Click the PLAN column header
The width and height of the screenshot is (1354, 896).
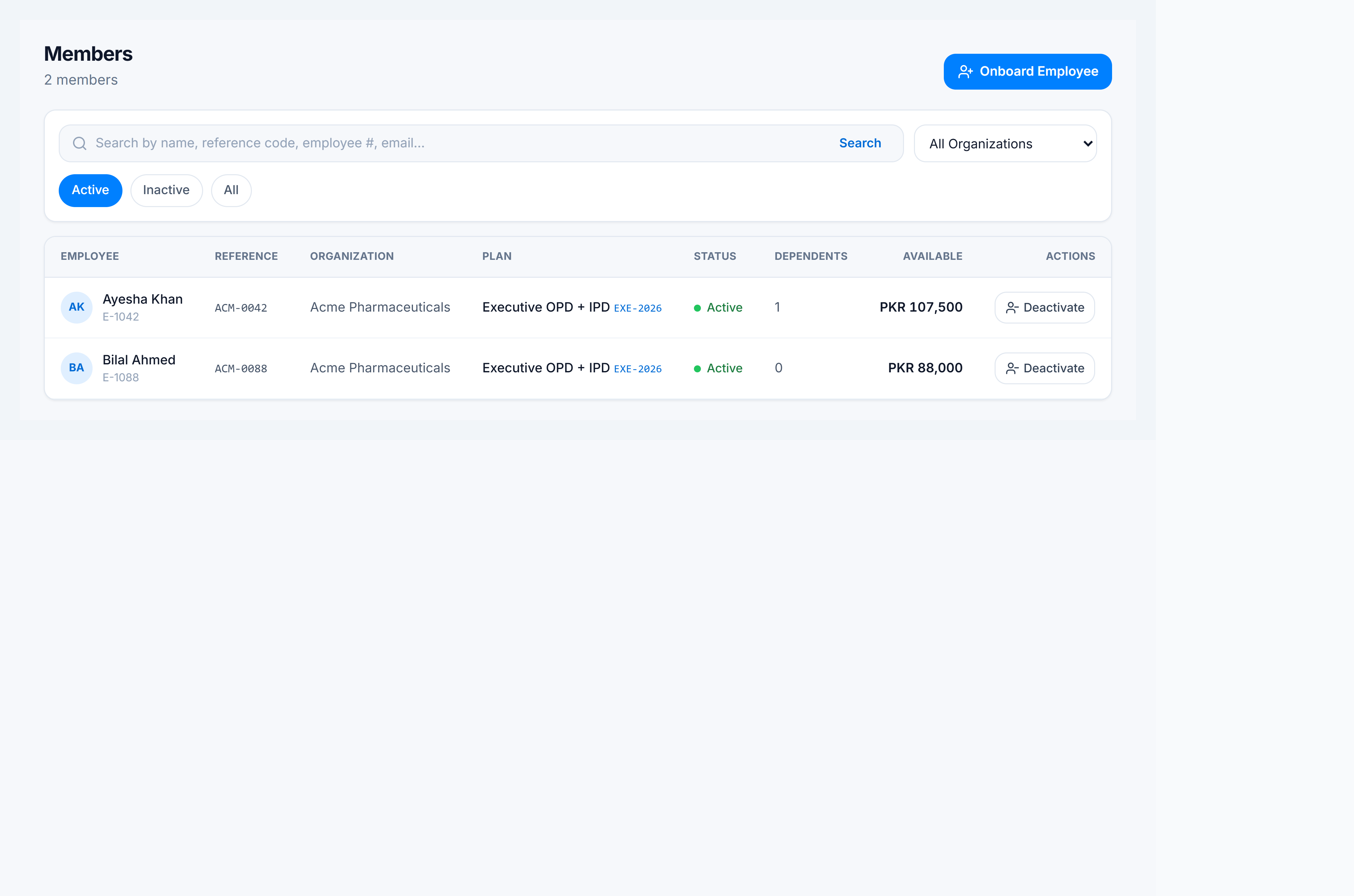[496, 257]
